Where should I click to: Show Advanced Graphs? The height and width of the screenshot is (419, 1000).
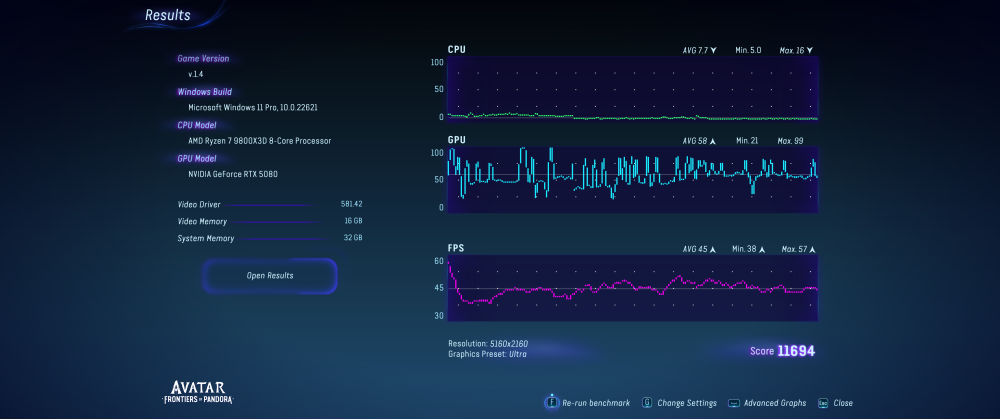pos(775,403)
